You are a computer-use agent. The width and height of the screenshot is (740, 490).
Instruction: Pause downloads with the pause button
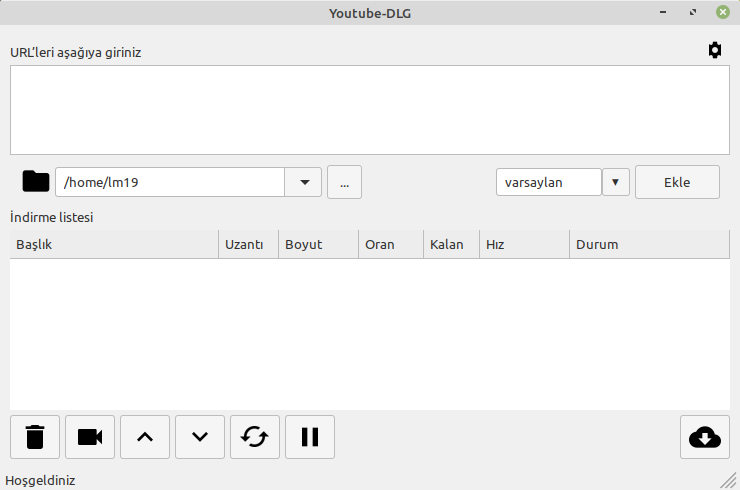click(310, 437)
